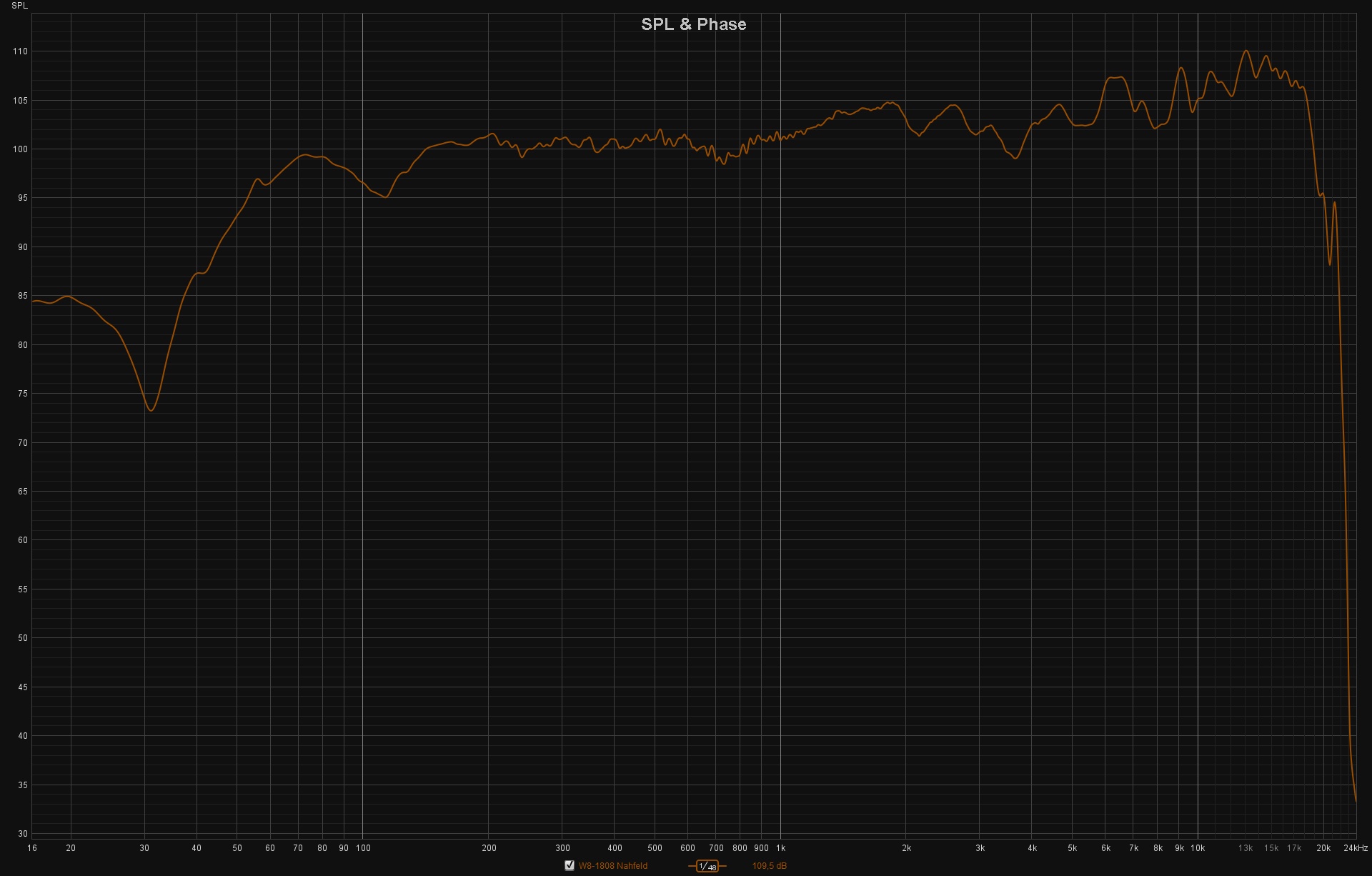Click the 500 label on frequency axis

coord(655,848)
